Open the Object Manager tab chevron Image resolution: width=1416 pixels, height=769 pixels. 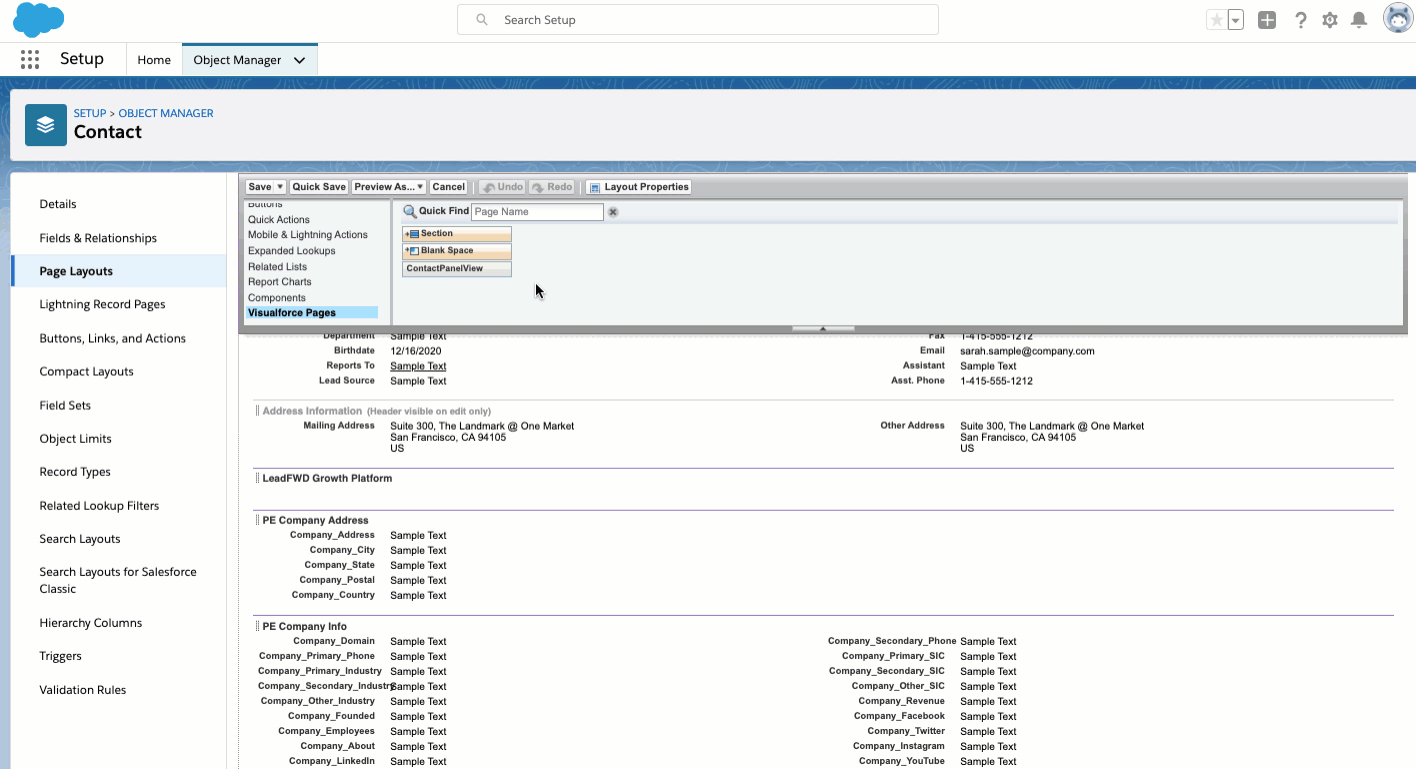299,60
